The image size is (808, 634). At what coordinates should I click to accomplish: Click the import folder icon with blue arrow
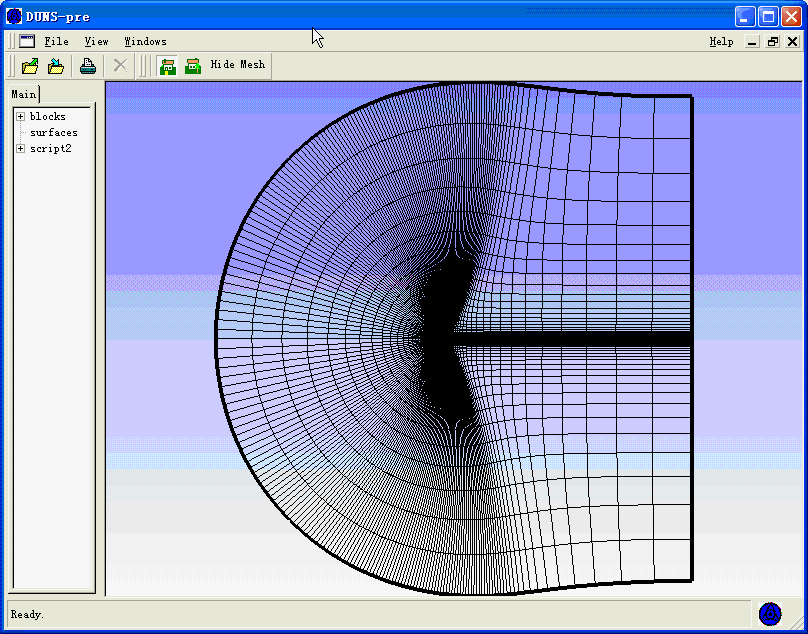coord(57,66)
